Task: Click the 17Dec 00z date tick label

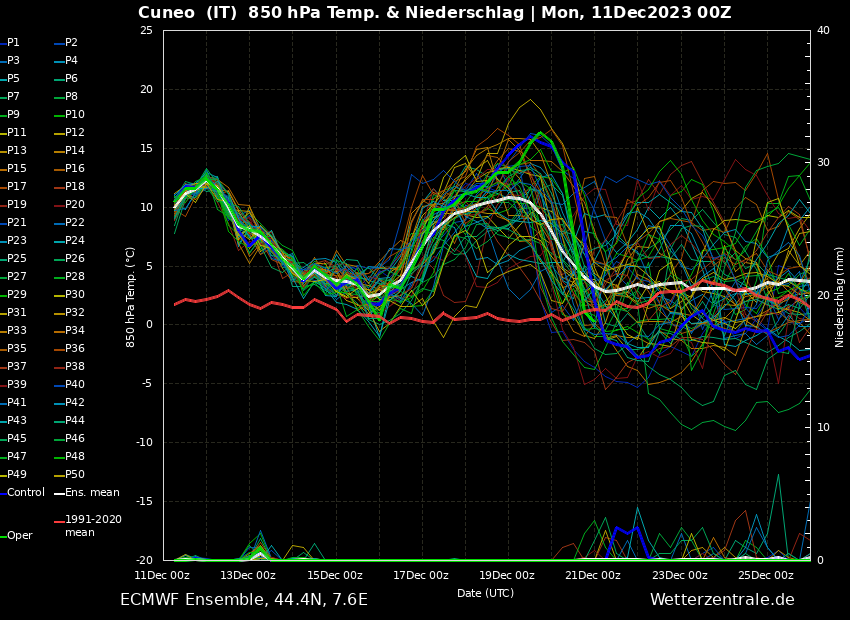Action: tap(420, 575)
